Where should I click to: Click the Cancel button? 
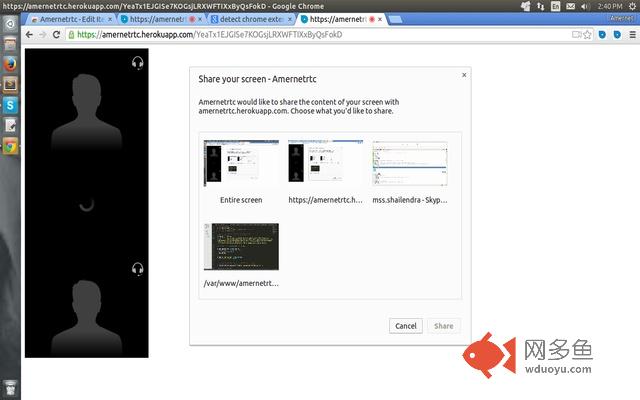tap(406, 326)
